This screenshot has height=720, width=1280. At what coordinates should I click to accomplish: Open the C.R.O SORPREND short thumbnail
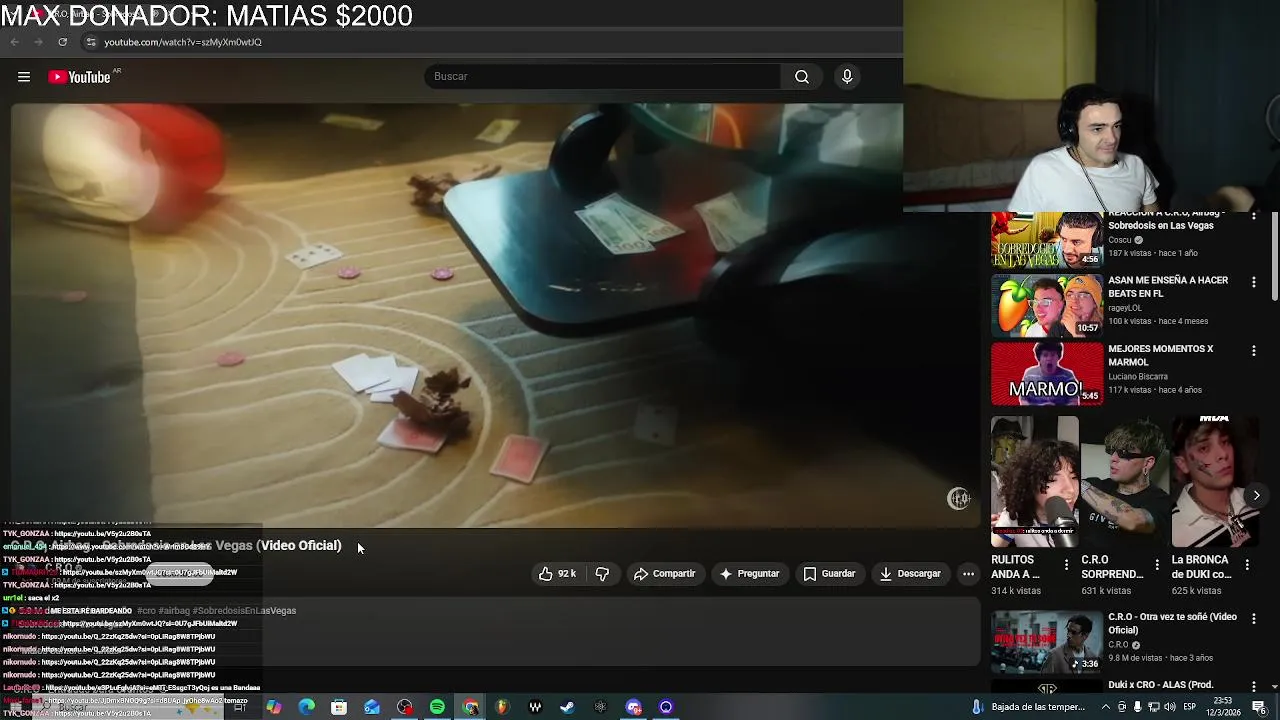(x=1125, y=482)
